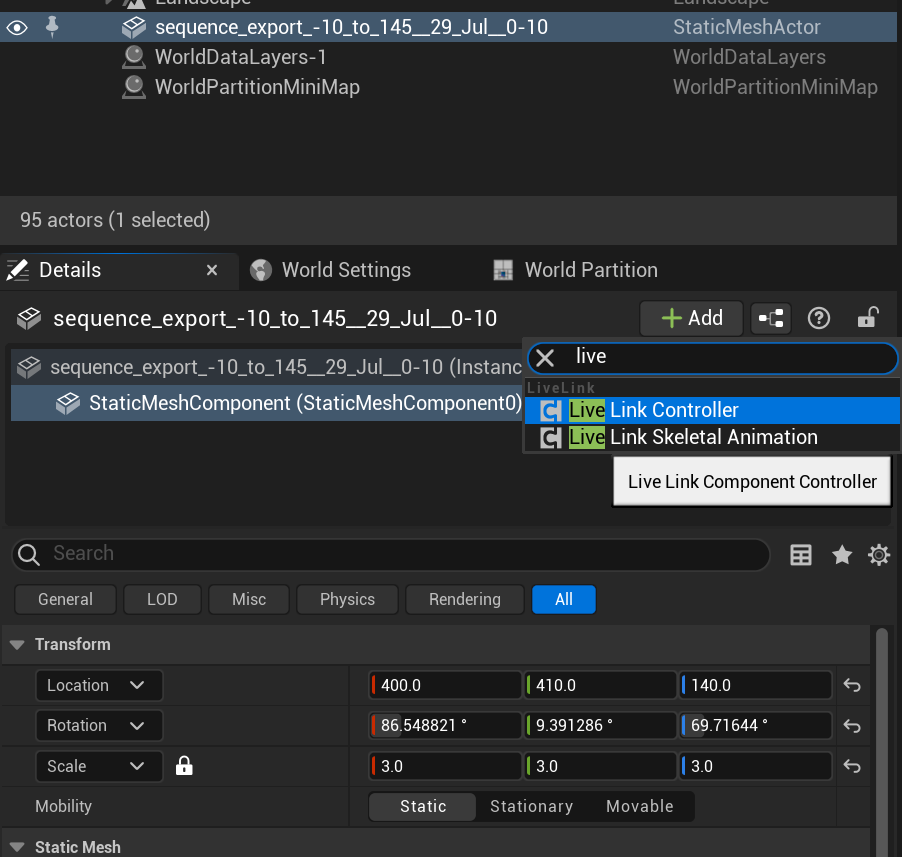The width and height of the screenshot is (902, 857).
Task: Reset Location to default arrow
Action: click(852, 686)
